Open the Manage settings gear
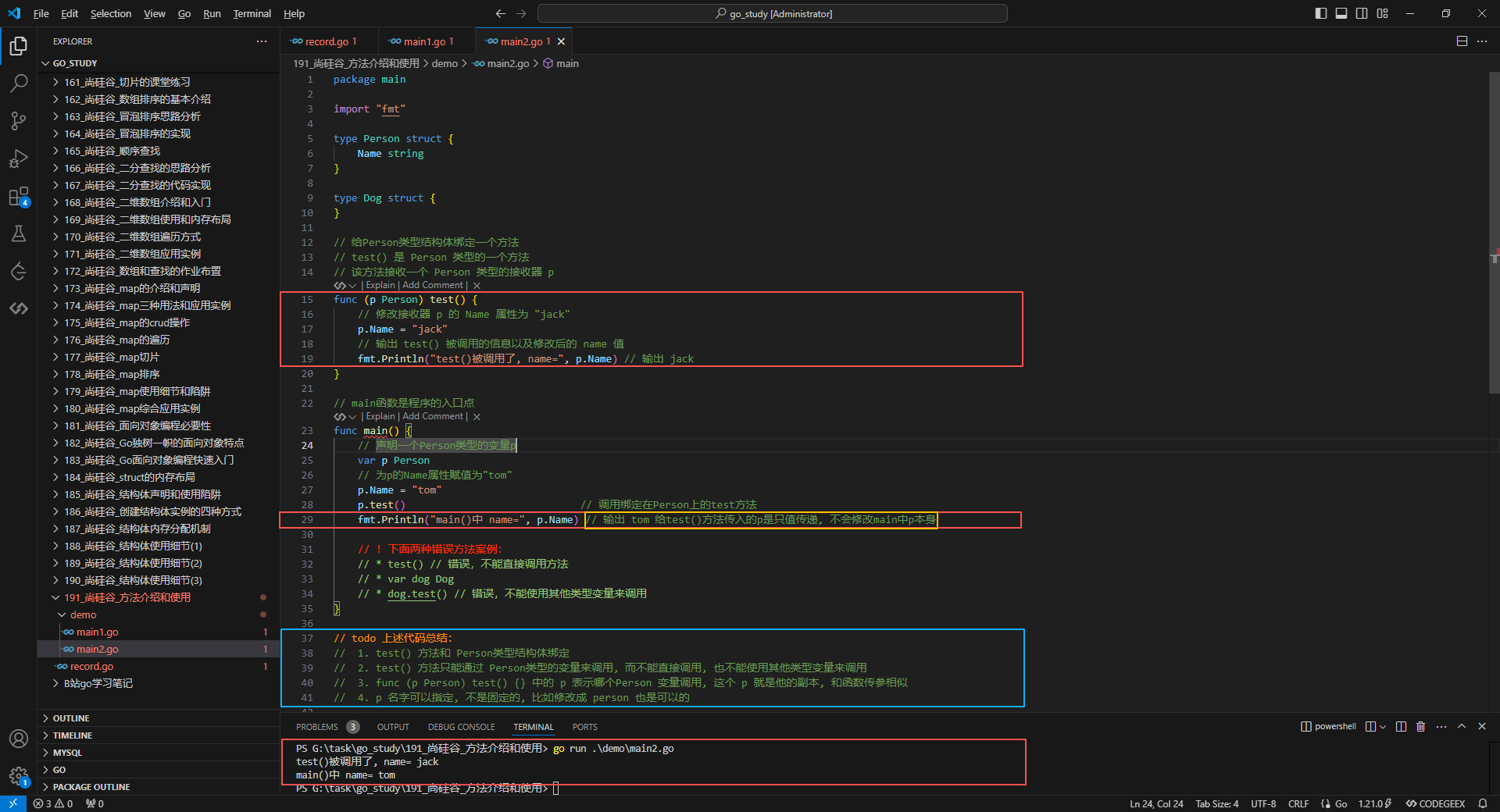The height and width of the screenshot is (812, 1500). (19, 776)
